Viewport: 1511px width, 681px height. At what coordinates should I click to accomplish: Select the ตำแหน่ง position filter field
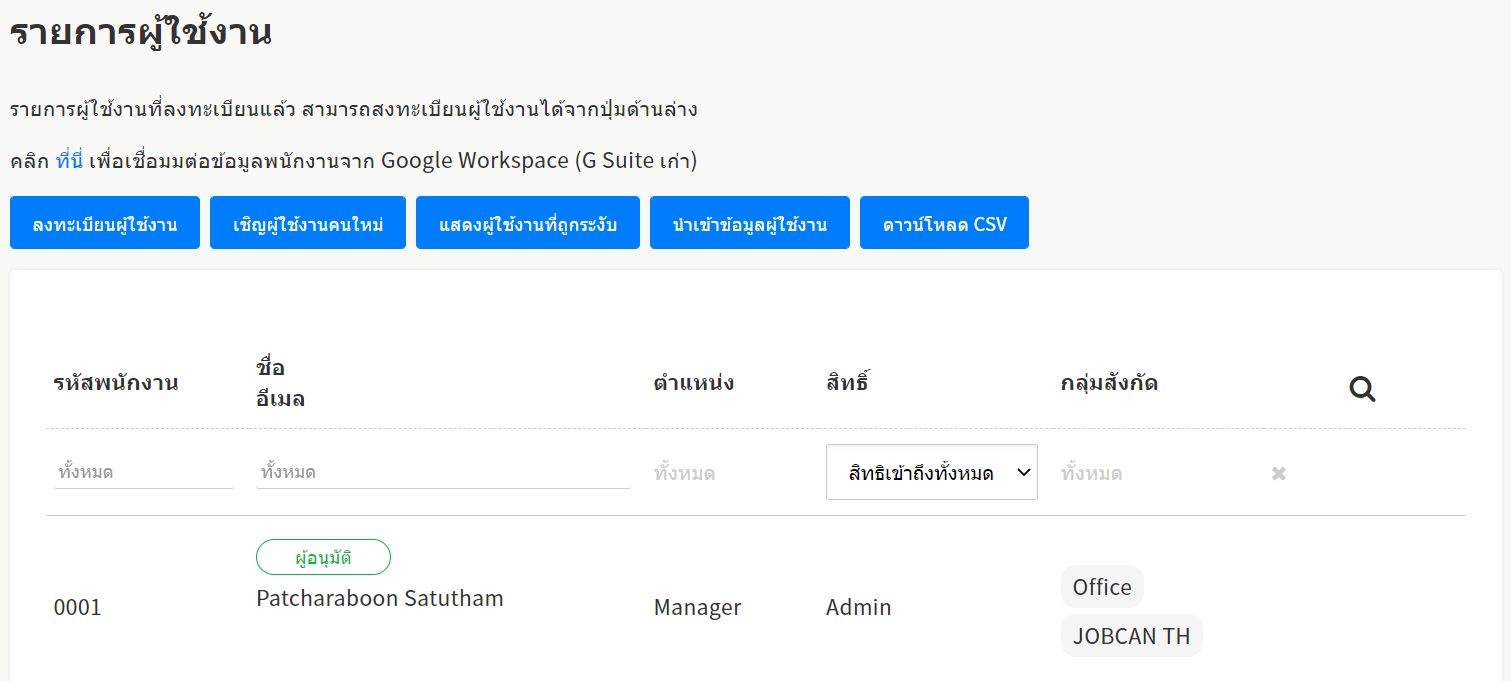pyautogui.click(x=730, y=473)
